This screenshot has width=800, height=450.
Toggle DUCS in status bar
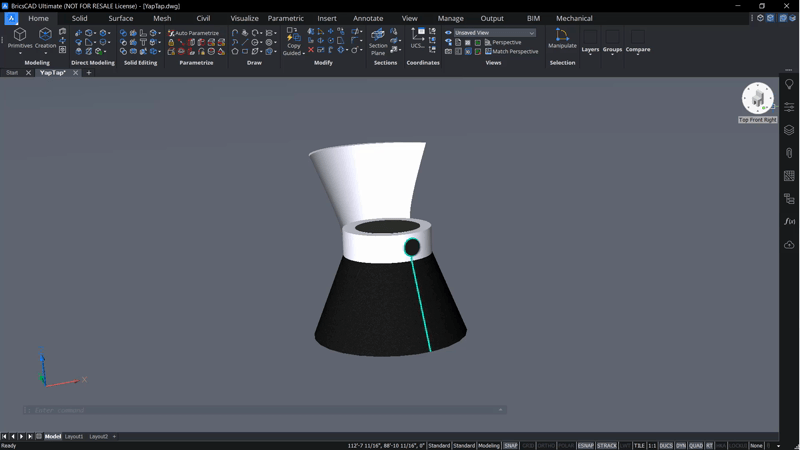pyautogui.click(x=666, y=446)
